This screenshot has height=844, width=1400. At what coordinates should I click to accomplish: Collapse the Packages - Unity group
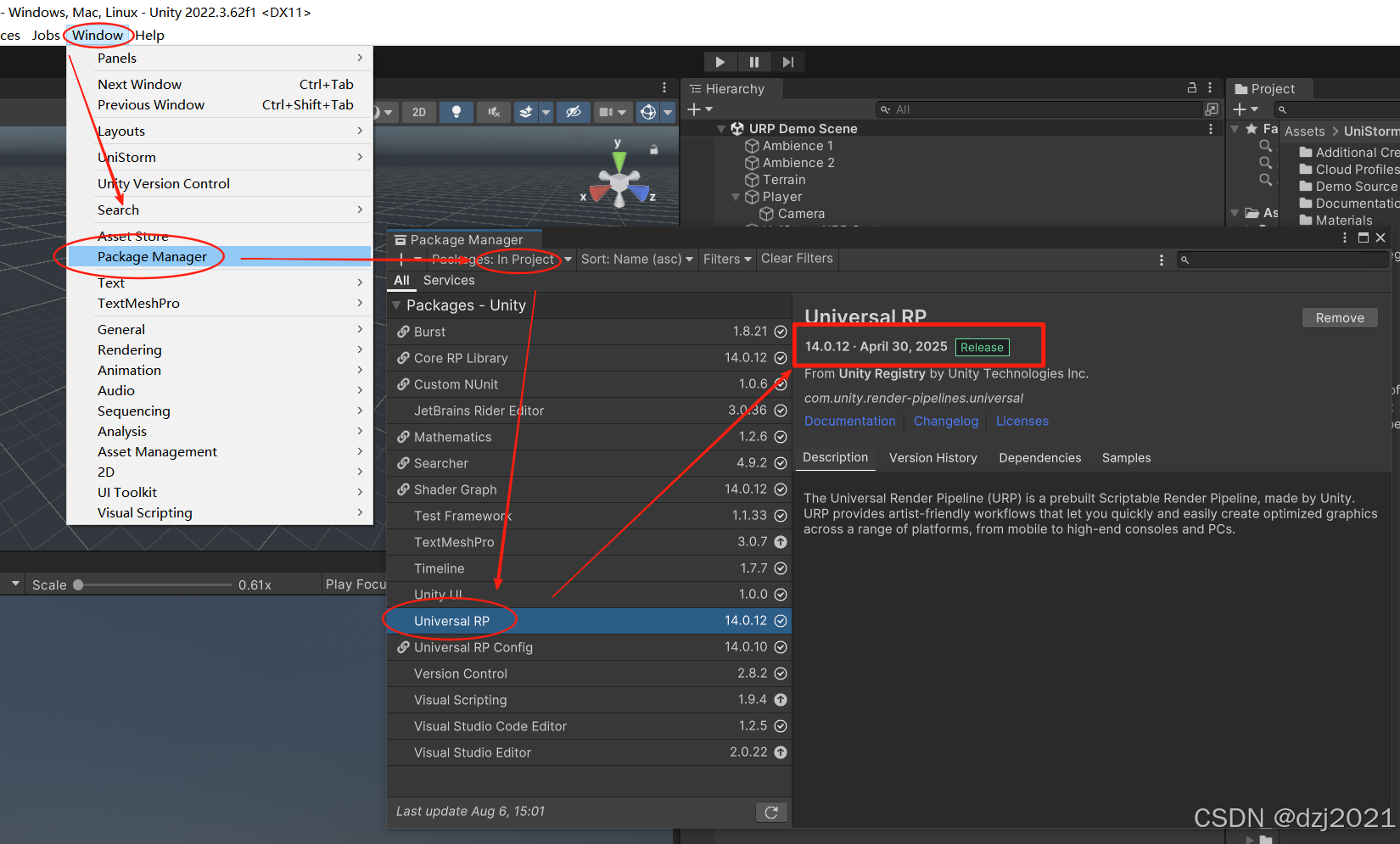[396, 305]
